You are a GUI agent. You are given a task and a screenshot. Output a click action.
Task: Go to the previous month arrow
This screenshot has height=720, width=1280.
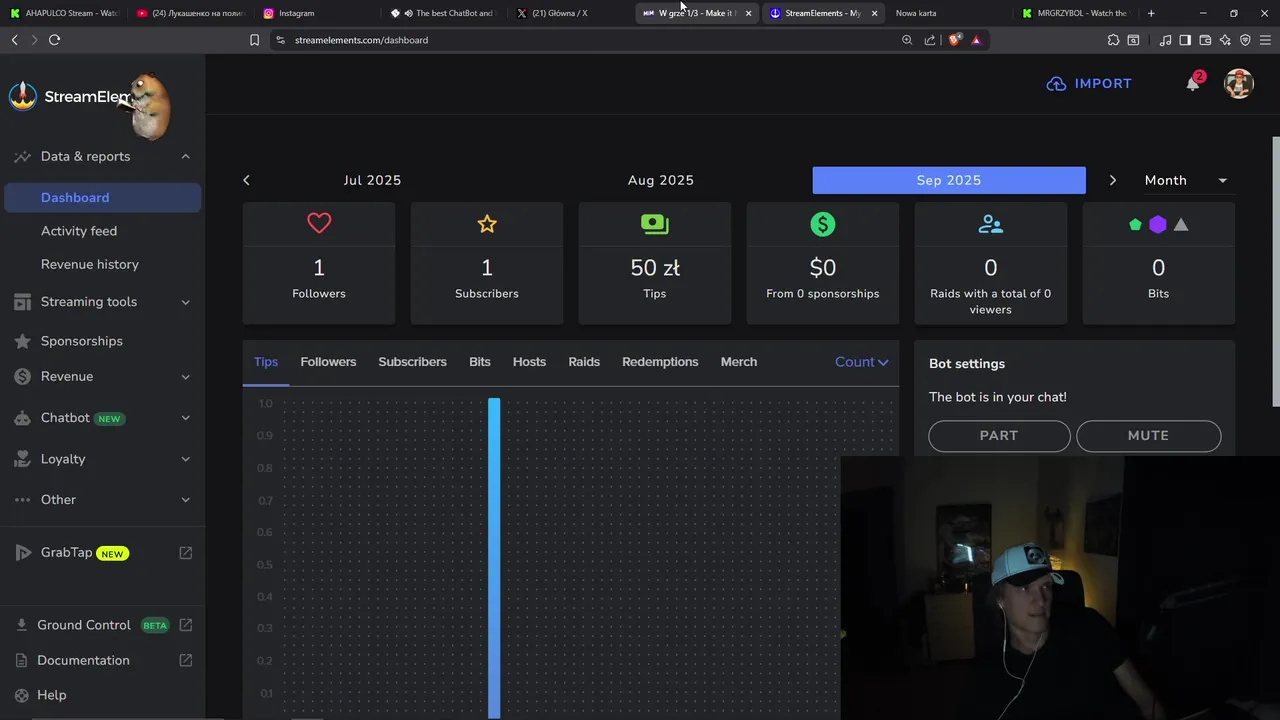tap(246, 180)
